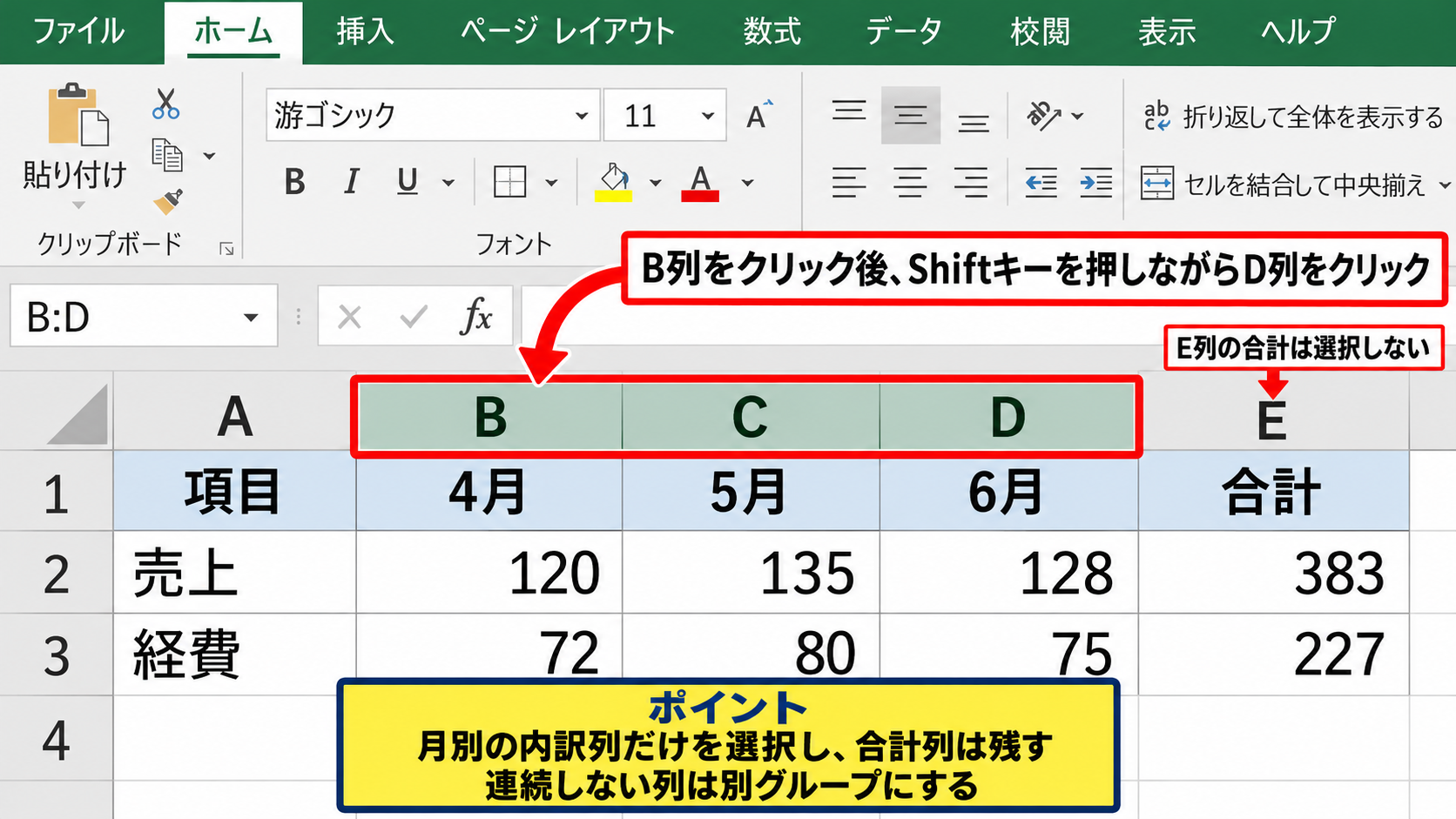Click the Insert Function fx icon
Viewport: 1456px width, 819px height.
tap(476, 316)
